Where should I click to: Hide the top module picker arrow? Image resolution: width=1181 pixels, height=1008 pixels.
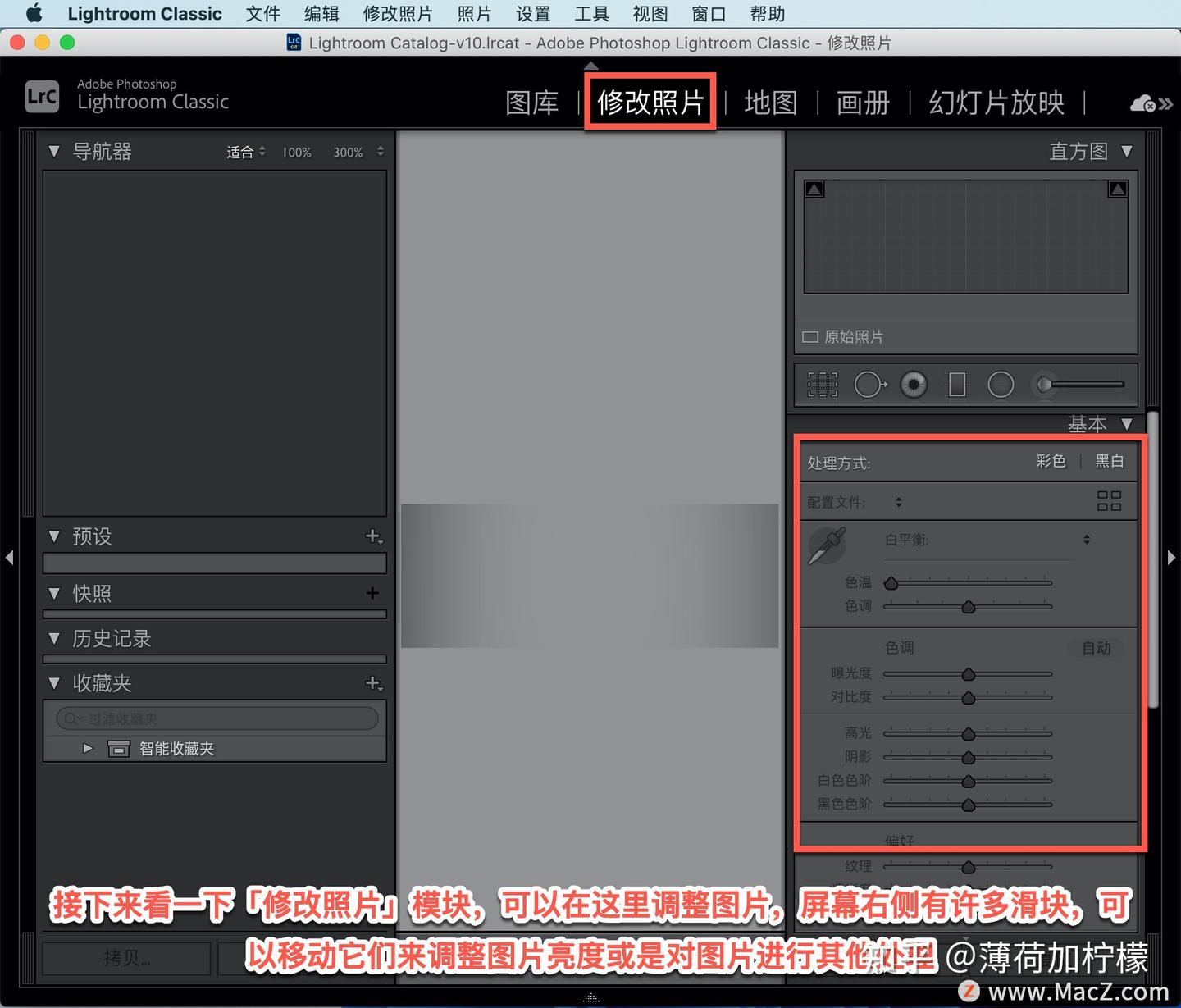(590, 66)
